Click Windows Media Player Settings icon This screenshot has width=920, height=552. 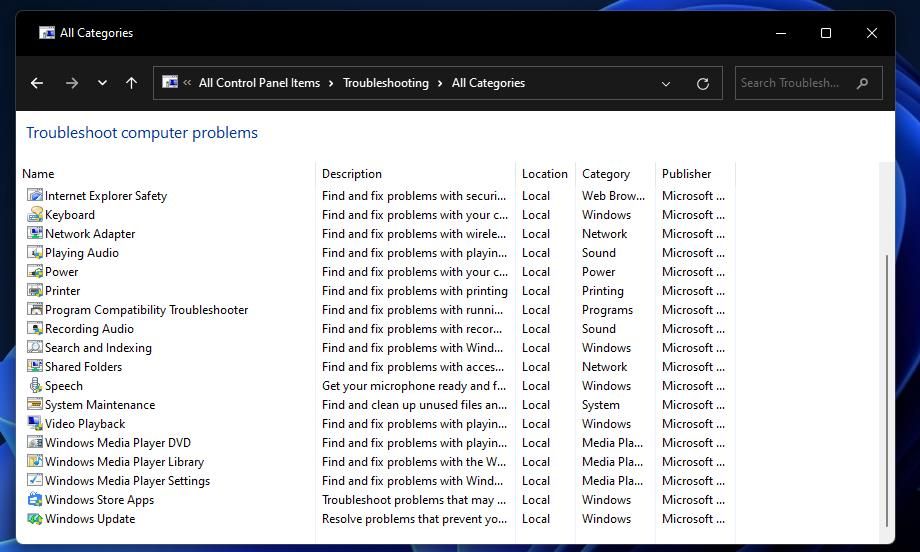point(35,480)
